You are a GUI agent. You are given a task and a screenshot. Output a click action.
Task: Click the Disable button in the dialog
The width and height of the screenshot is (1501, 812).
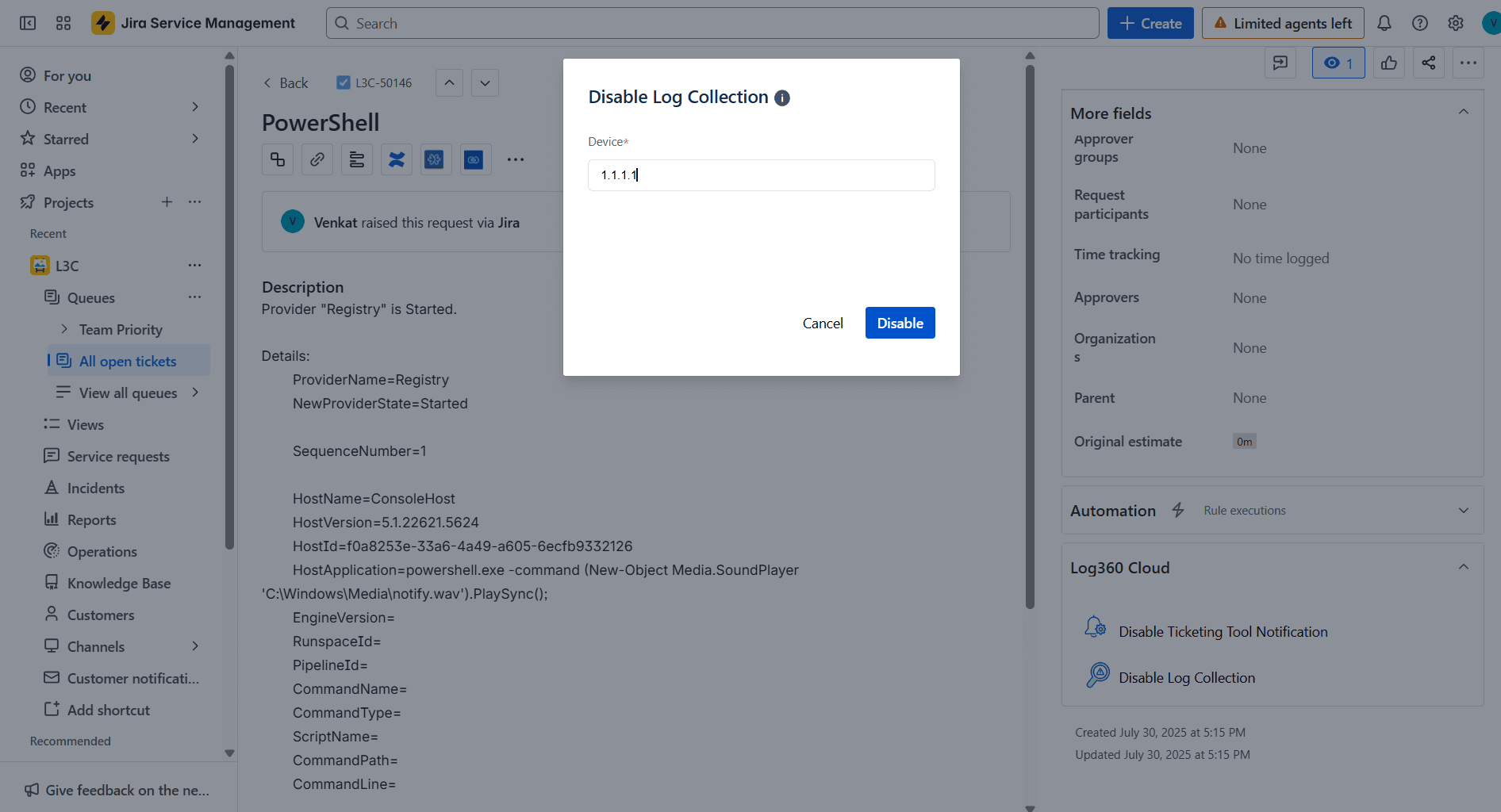[900, 323]
